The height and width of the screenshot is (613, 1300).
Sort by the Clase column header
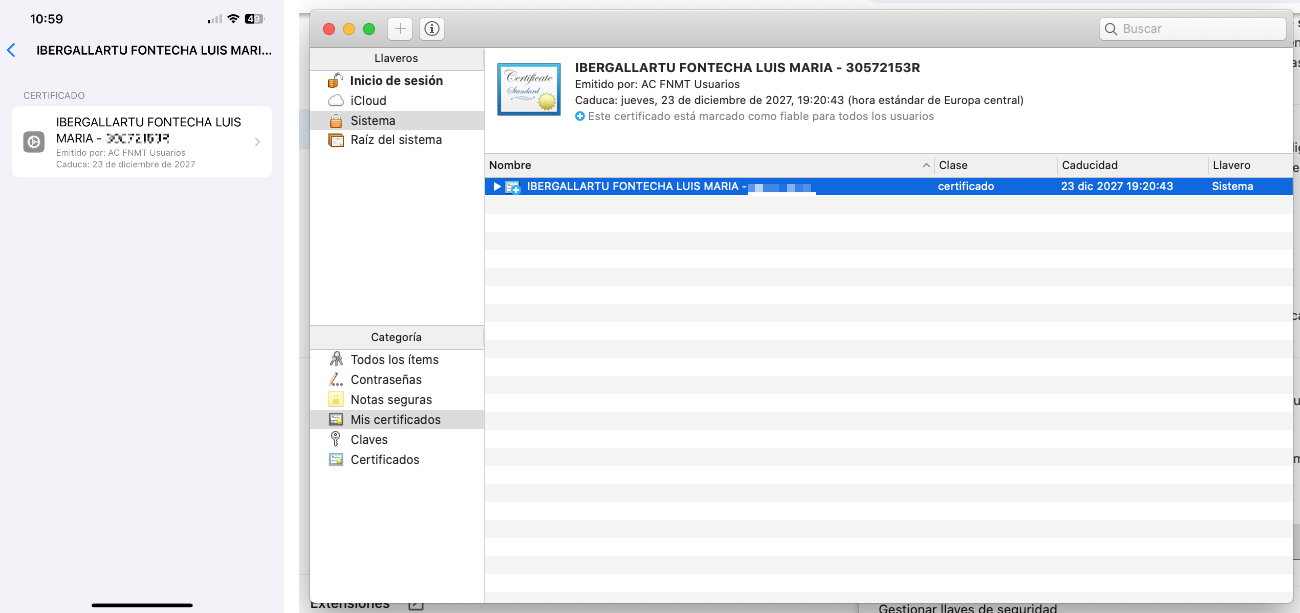pos(995,165)
